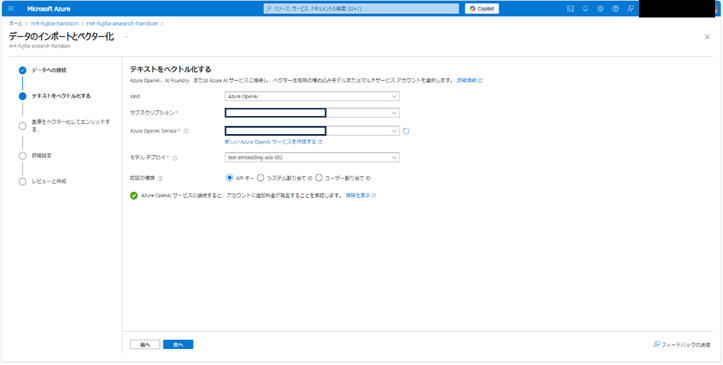Viewport: 723px width, 365px height.
Task: Open portal settings gear icon
Action: [600, 9]
